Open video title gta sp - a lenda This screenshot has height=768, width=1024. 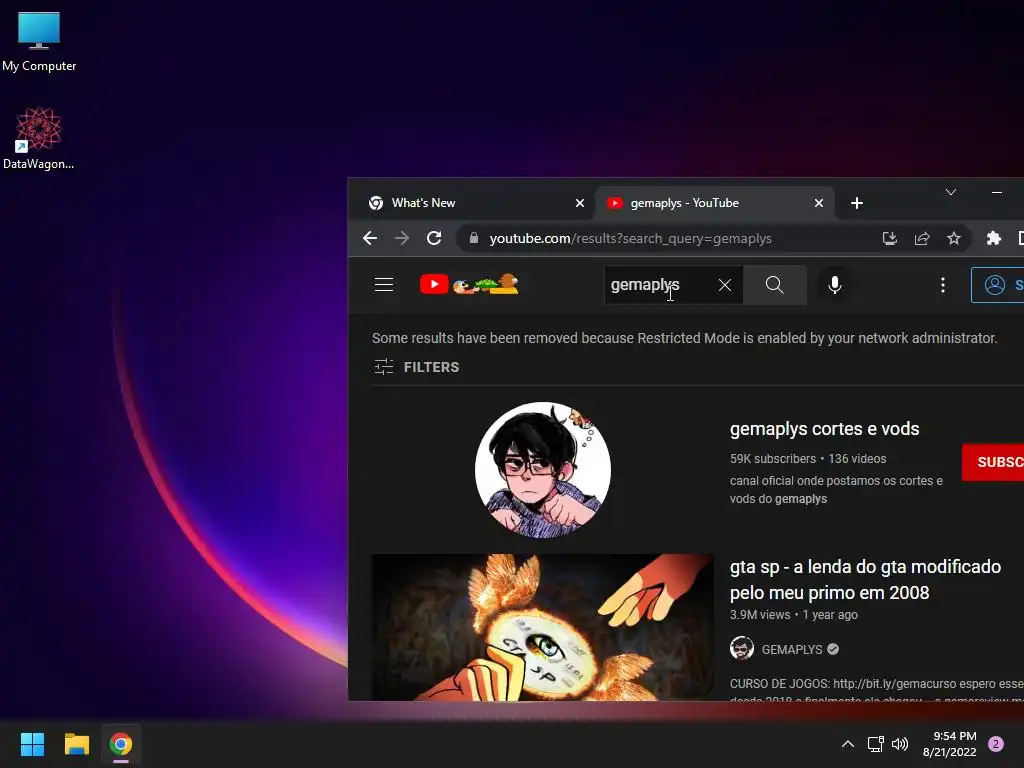tap(865, 579)
